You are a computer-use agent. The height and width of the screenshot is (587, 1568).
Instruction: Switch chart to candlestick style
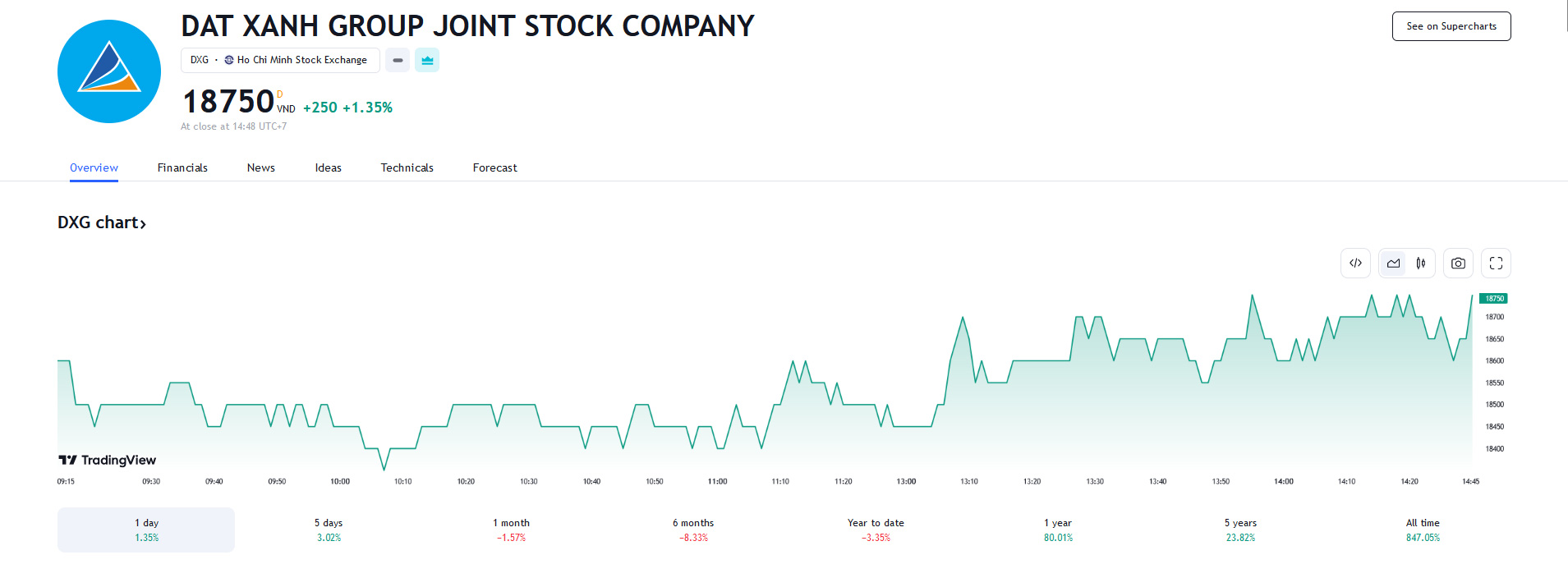click(x=1421, y=264)
